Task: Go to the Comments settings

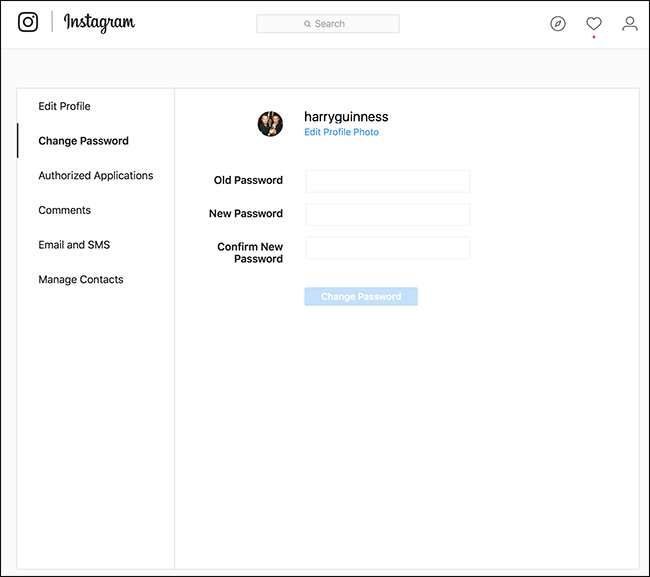Action: point(64,210)
